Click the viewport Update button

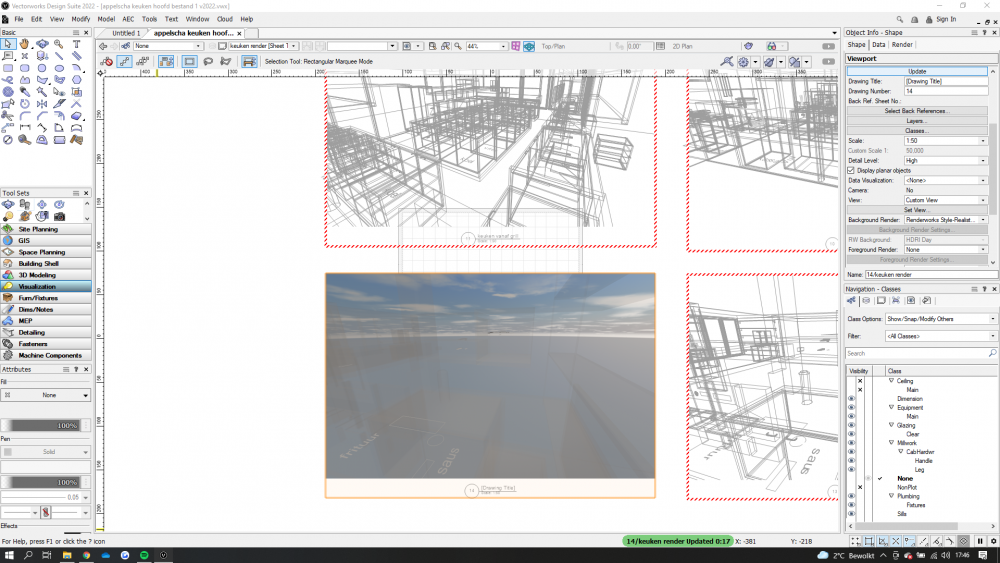click(917, 71)
